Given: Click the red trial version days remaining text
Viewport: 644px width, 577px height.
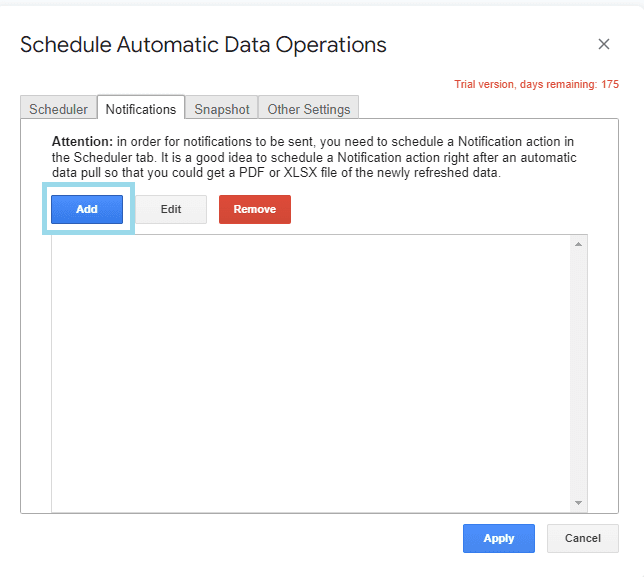Looking at the screenshot, I should pos(536,85).
